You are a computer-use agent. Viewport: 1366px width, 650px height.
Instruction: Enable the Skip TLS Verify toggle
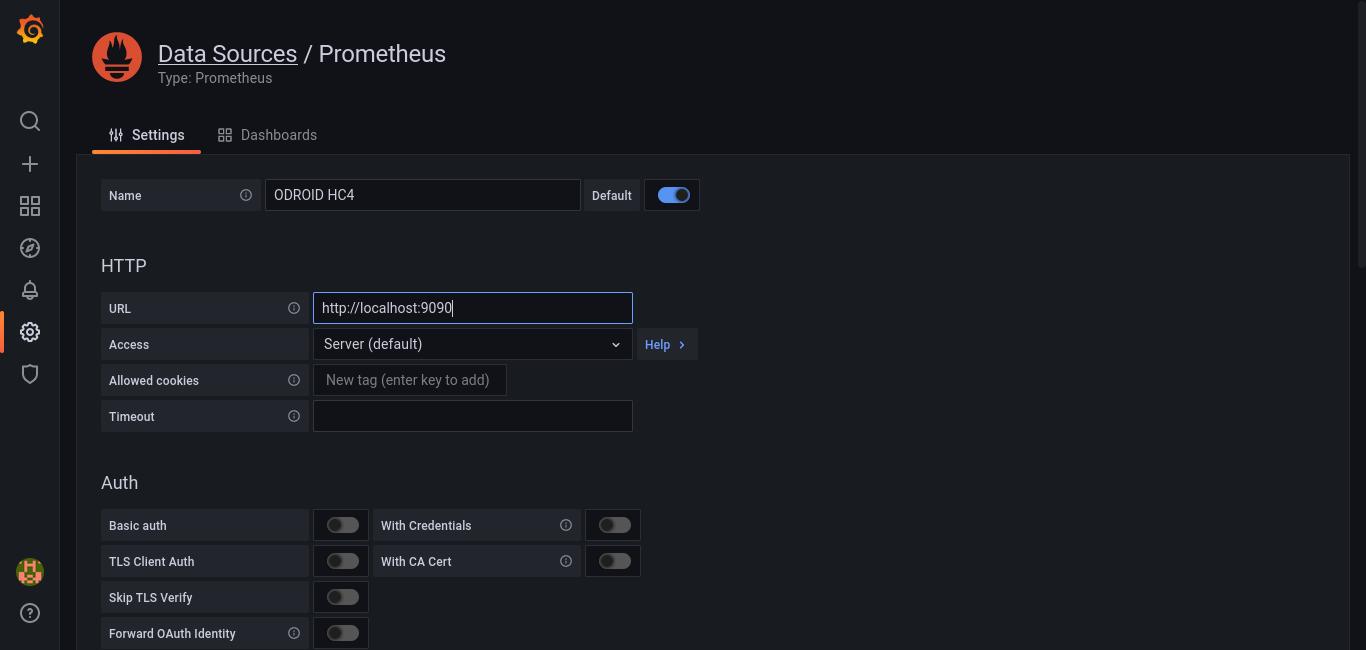pos(342,597)
